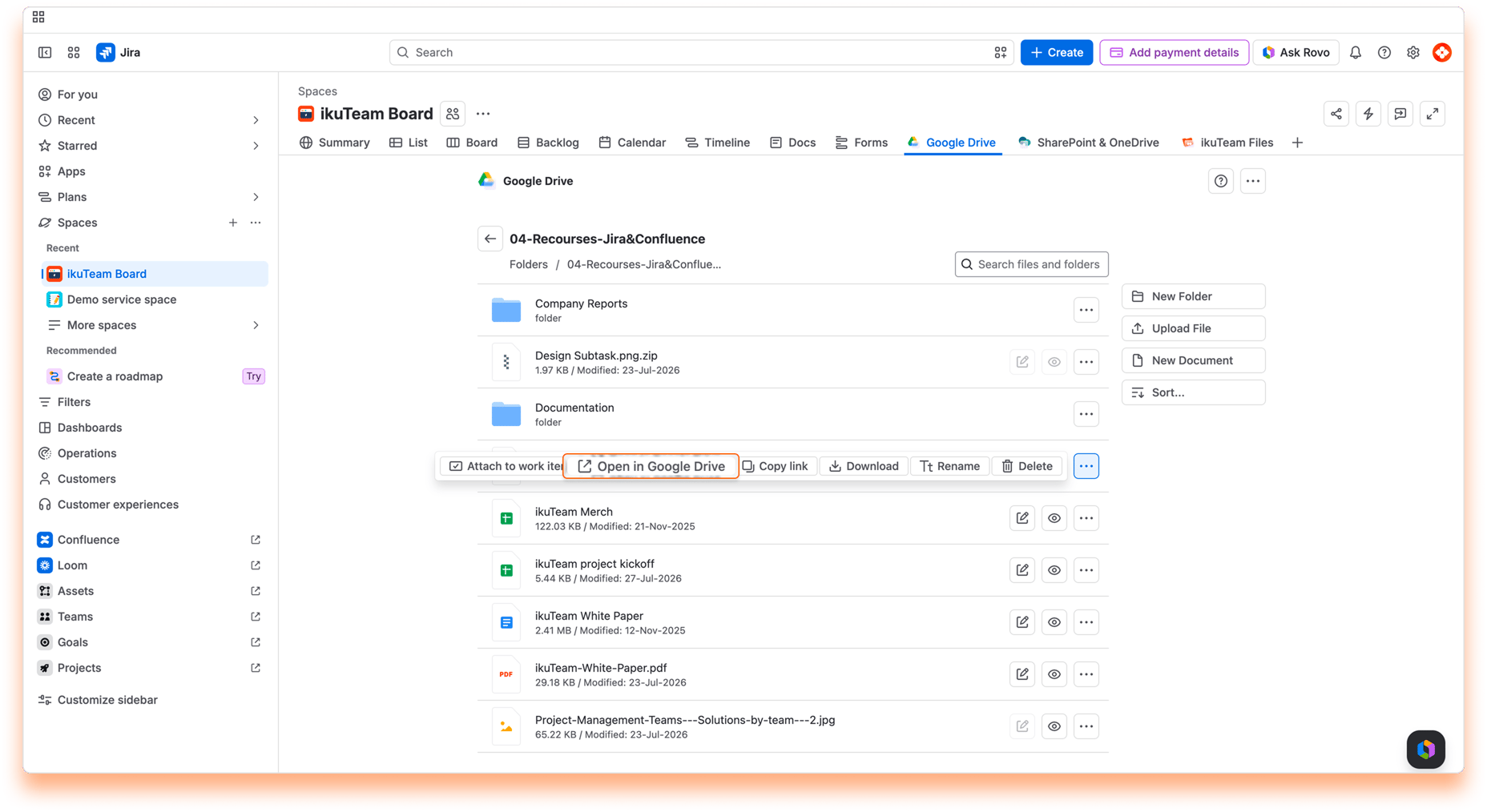Click Add payment details button
The image size is (1487, 812).
tap(1174, 52)
